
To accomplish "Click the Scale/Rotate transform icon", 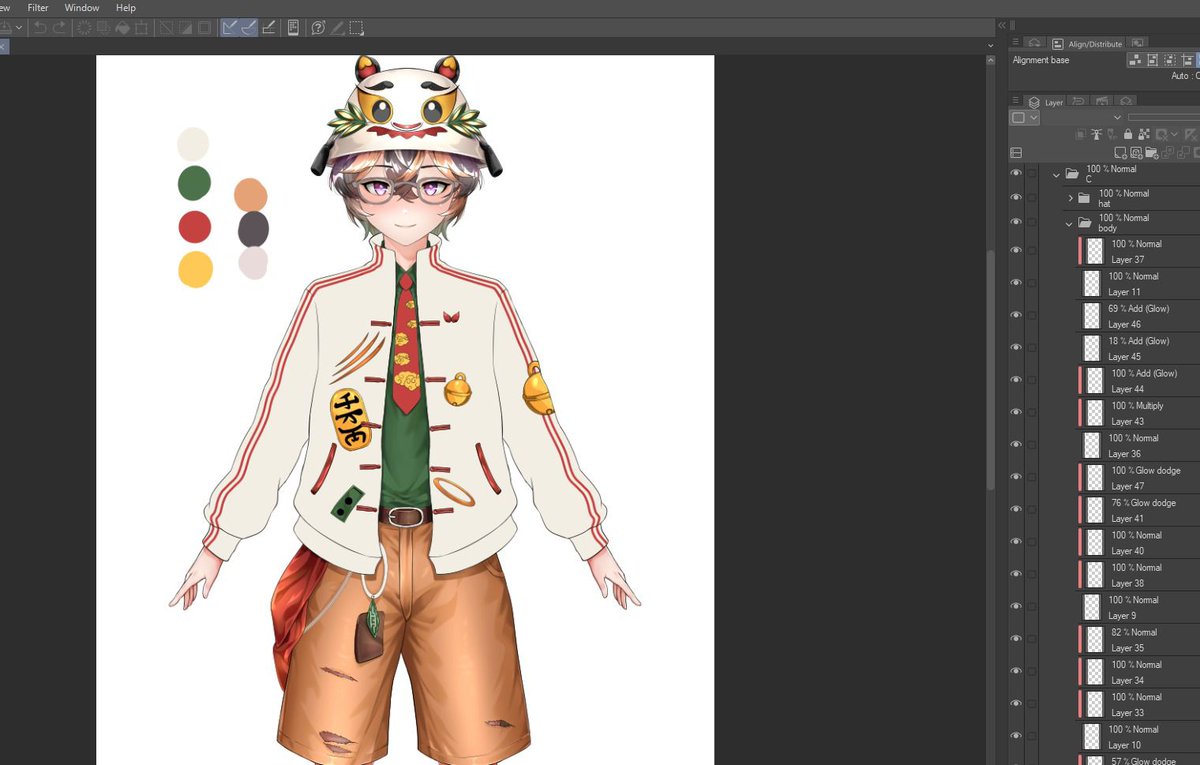I will 141,28.
